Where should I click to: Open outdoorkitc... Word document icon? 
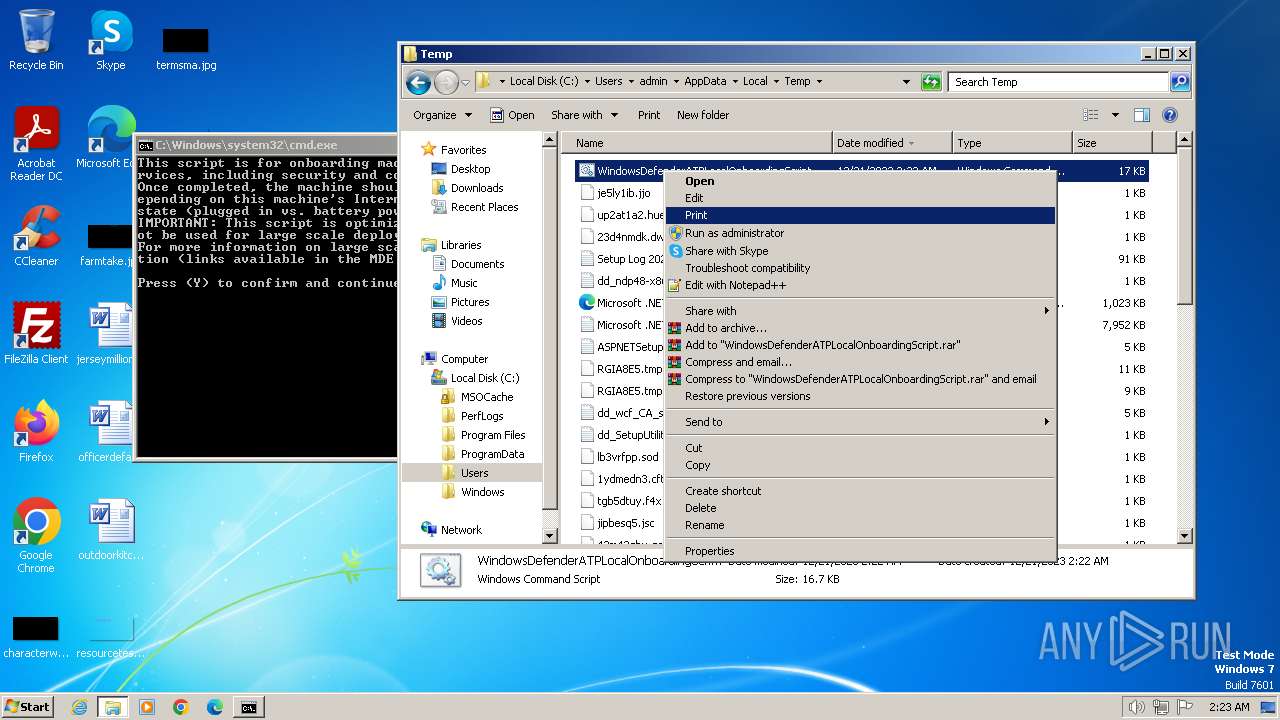point(110,530)
